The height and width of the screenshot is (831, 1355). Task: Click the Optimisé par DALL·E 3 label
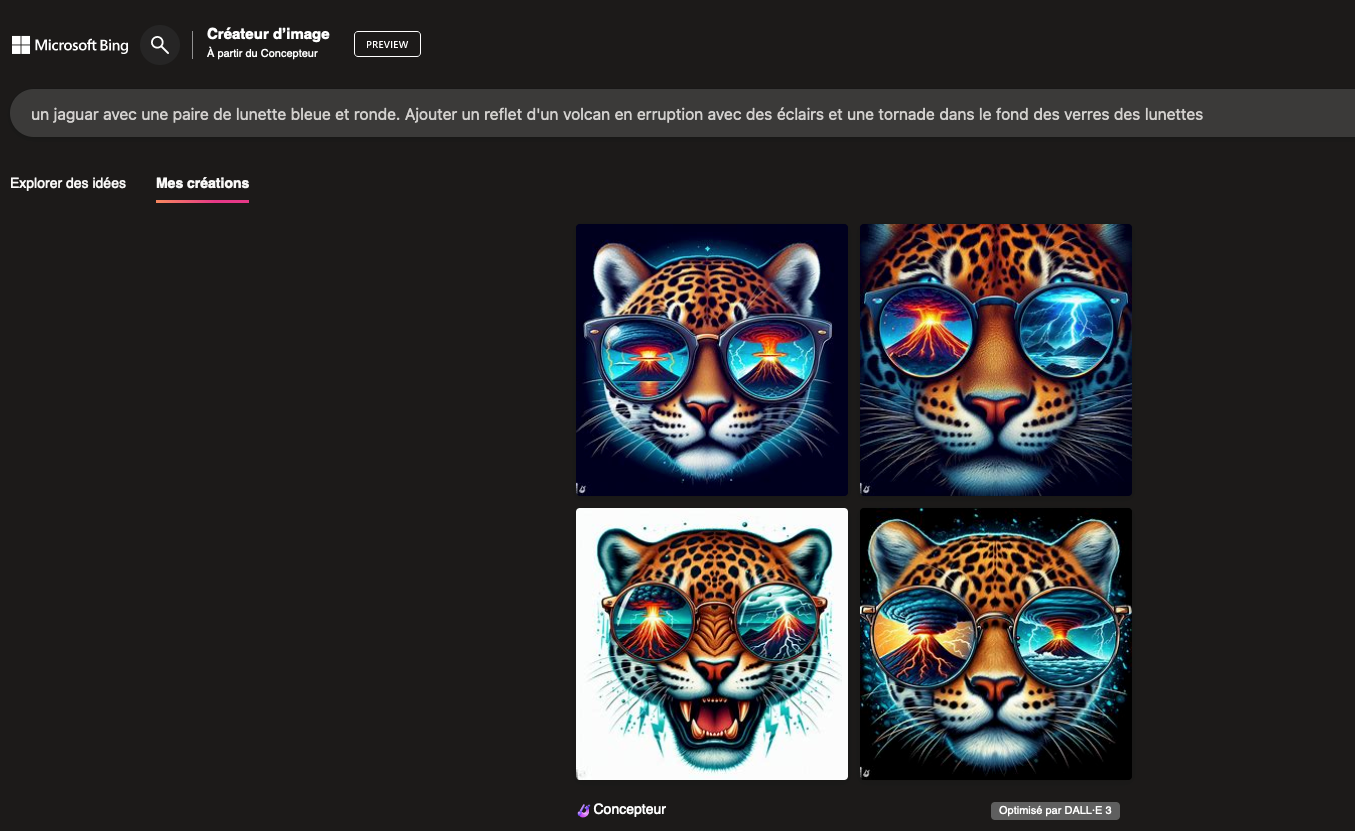click(x=1055, y=811)
